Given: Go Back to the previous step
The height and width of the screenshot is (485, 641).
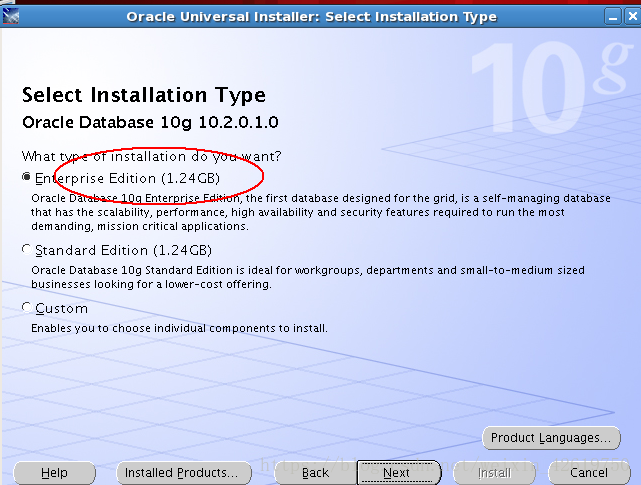Looking at the screenshot, I should [x=315, y=473].
